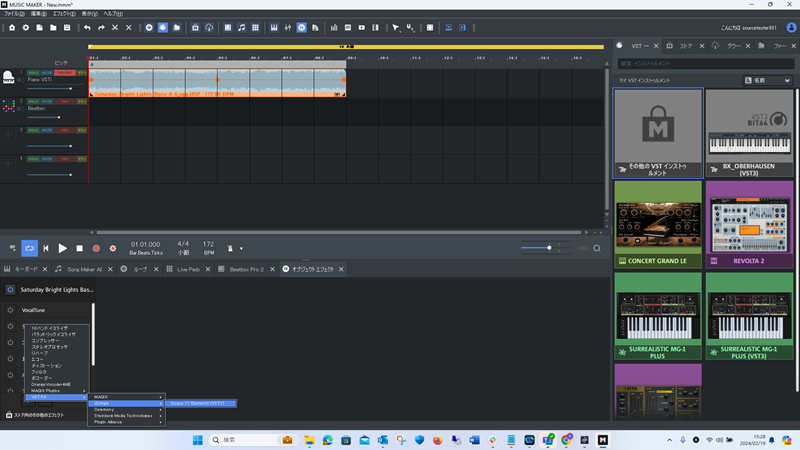
Task: Click the cloud upload icon in toolbar
Action: tap(209, 28)
